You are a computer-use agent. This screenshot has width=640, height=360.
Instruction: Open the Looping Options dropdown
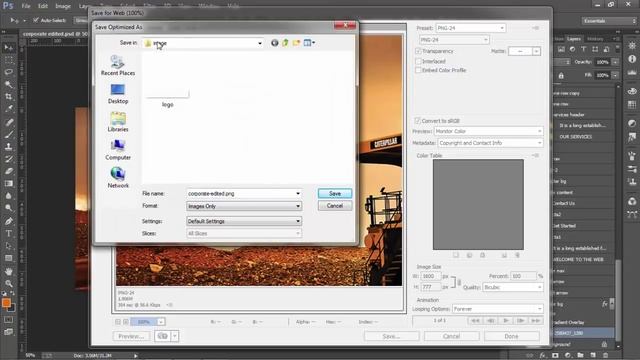point(498,309)
